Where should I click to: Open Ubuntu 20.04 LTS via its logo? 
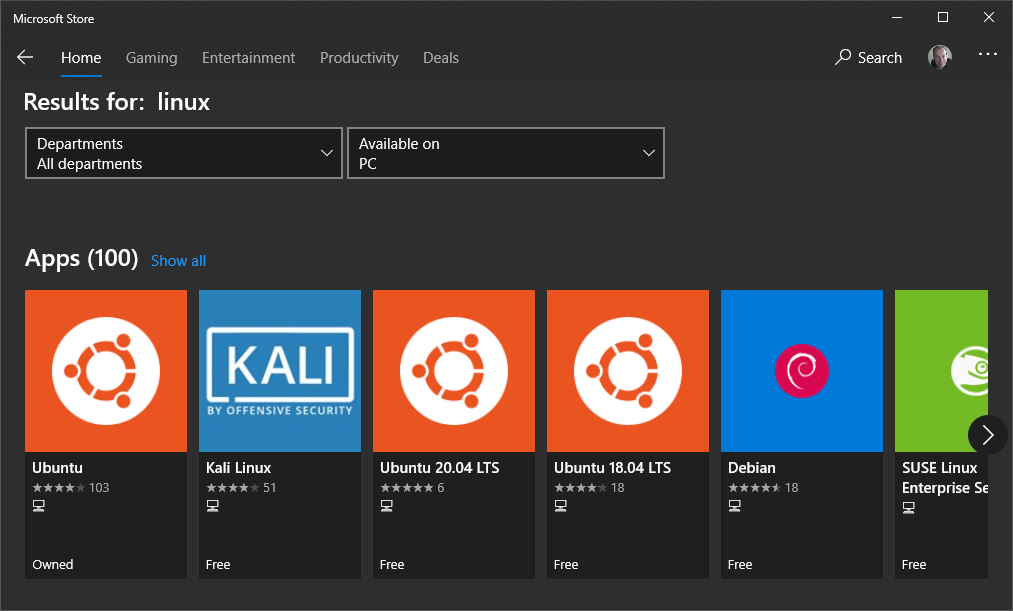453,370
